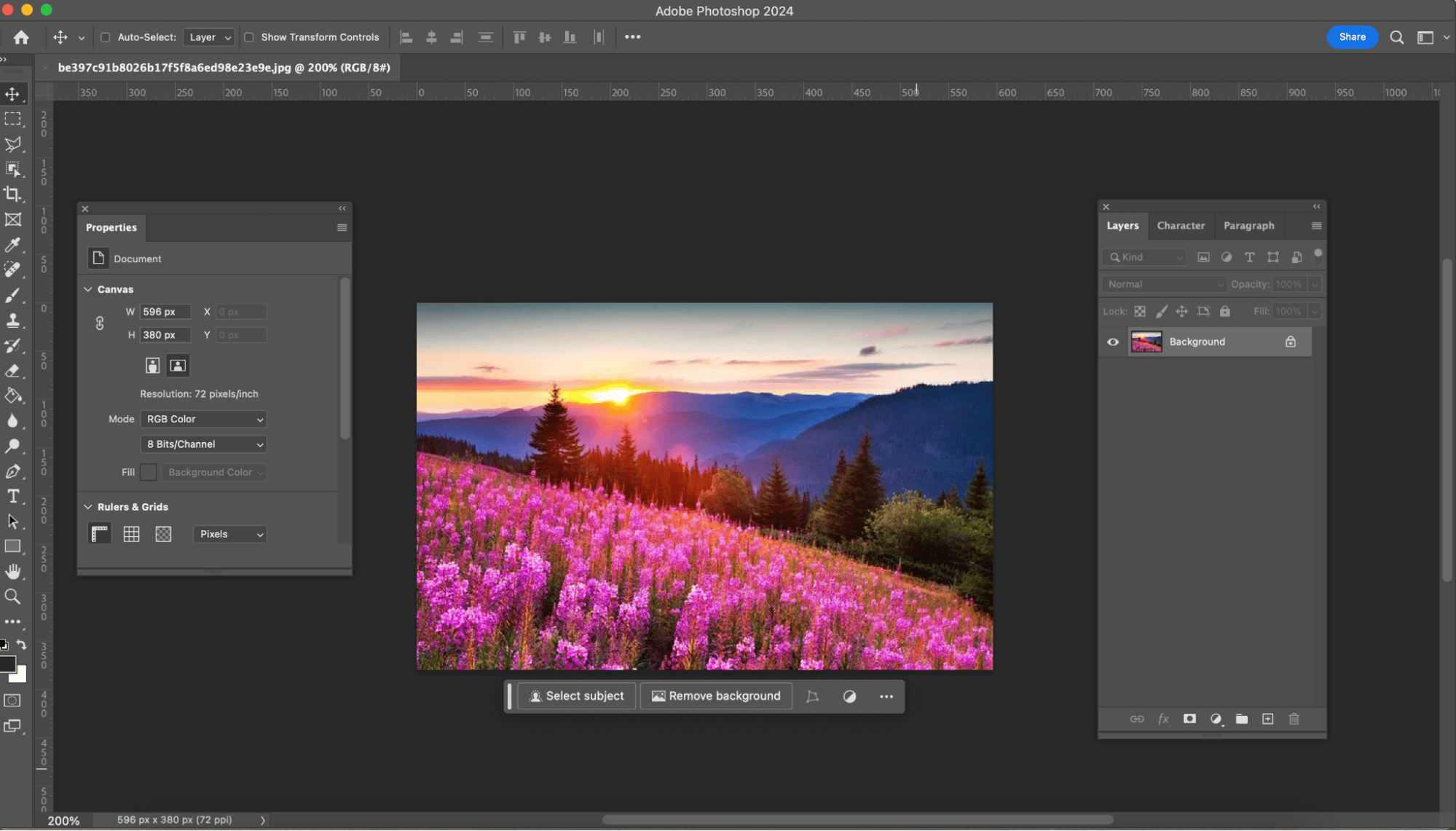Select the History Brush tool

12,345
